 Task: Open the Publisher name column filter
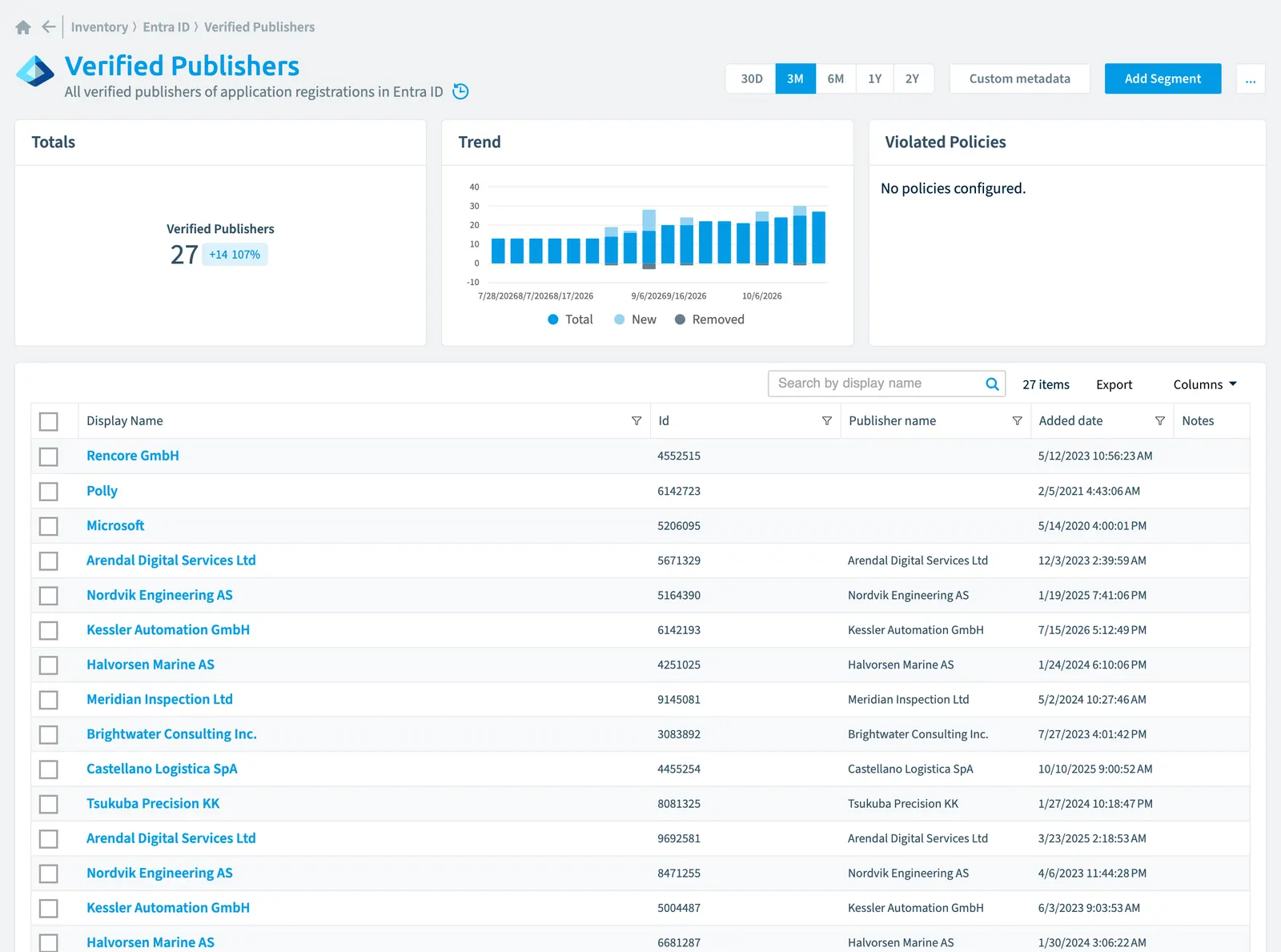[x=1017, y=421]
